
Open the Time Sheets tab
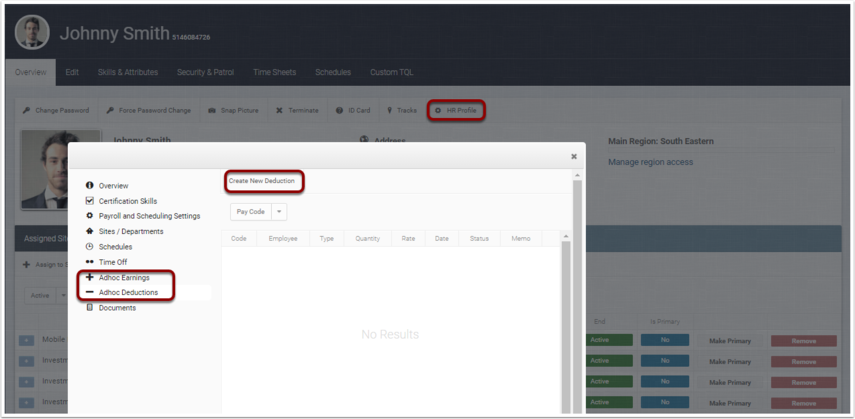(274, 72)
